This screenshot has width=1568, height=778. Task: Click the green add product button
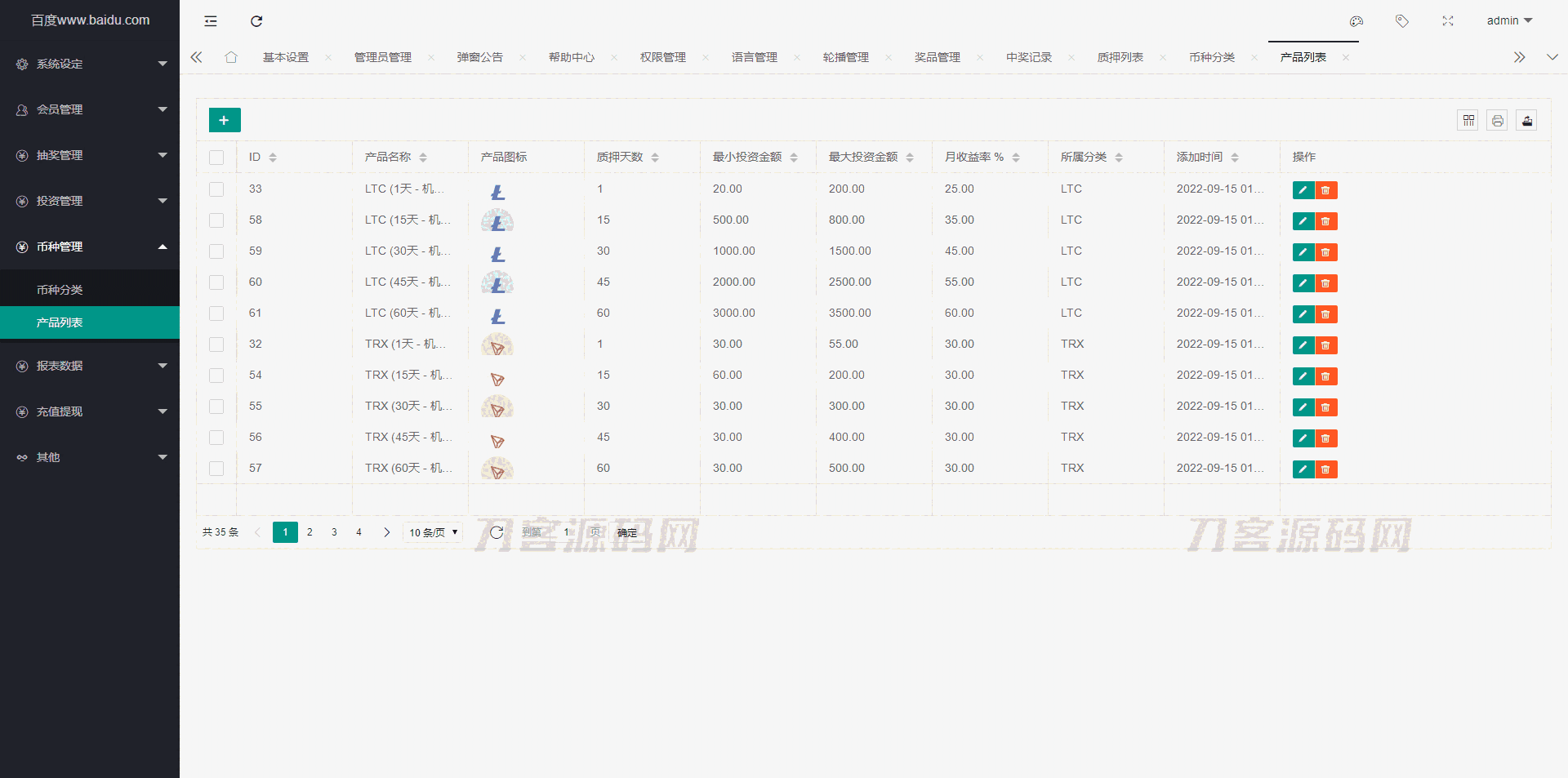pyautogui.click(x=224, y=119)
